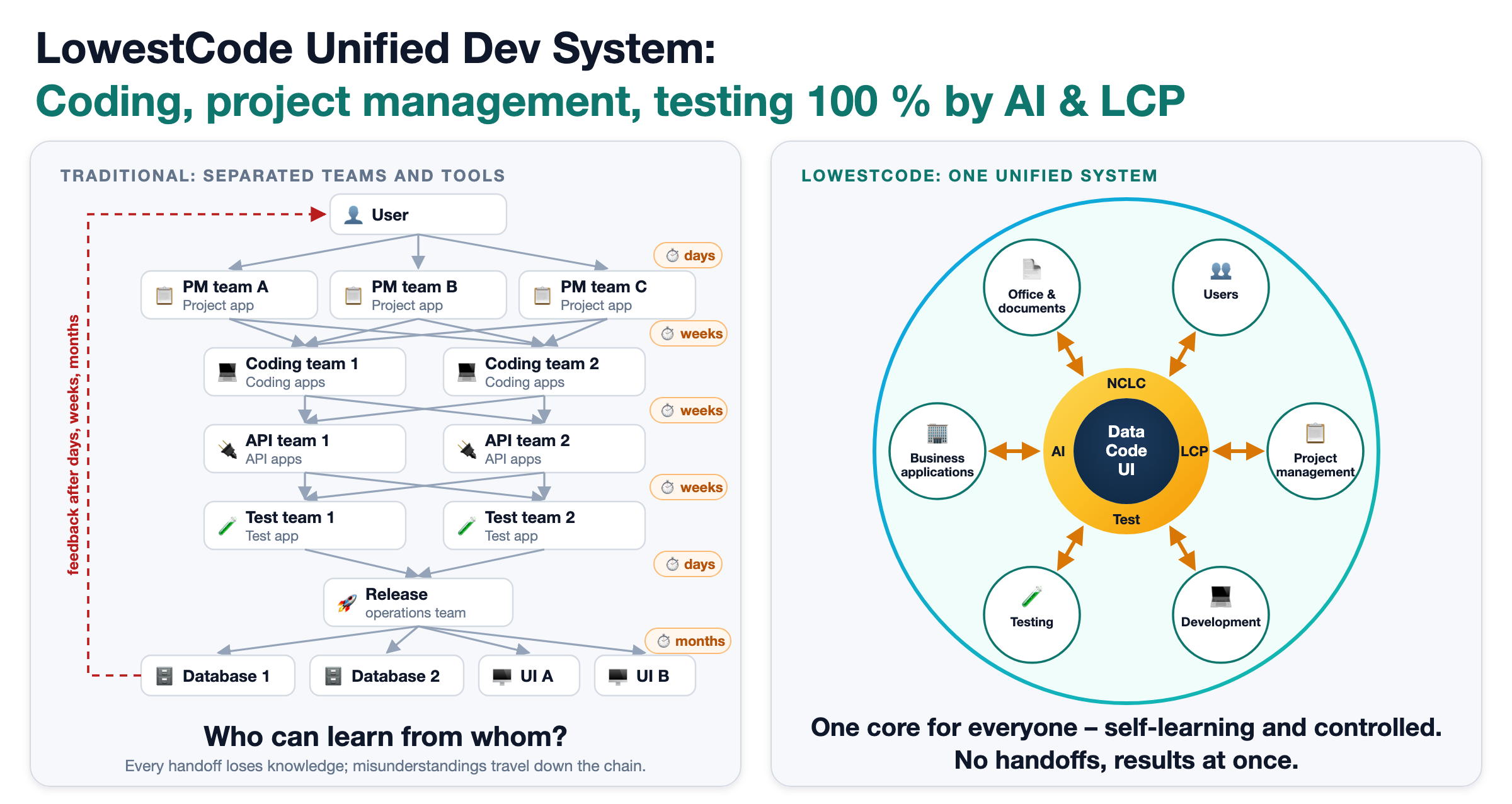Click the clipboard icon in PM team A
Image resolution: width=1512 pixels, height=804 pixels.
coord(164,296)
